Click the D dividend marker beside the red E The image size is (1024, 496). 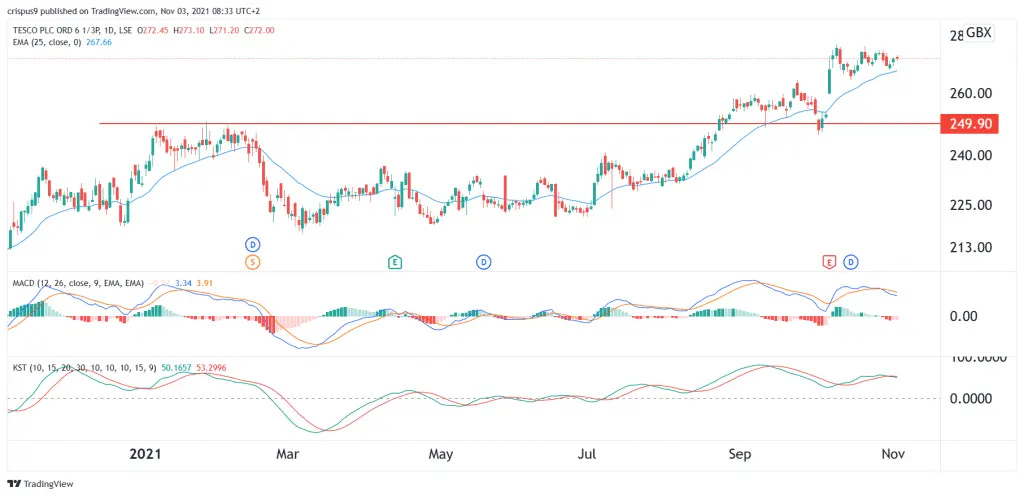[850, 262]
